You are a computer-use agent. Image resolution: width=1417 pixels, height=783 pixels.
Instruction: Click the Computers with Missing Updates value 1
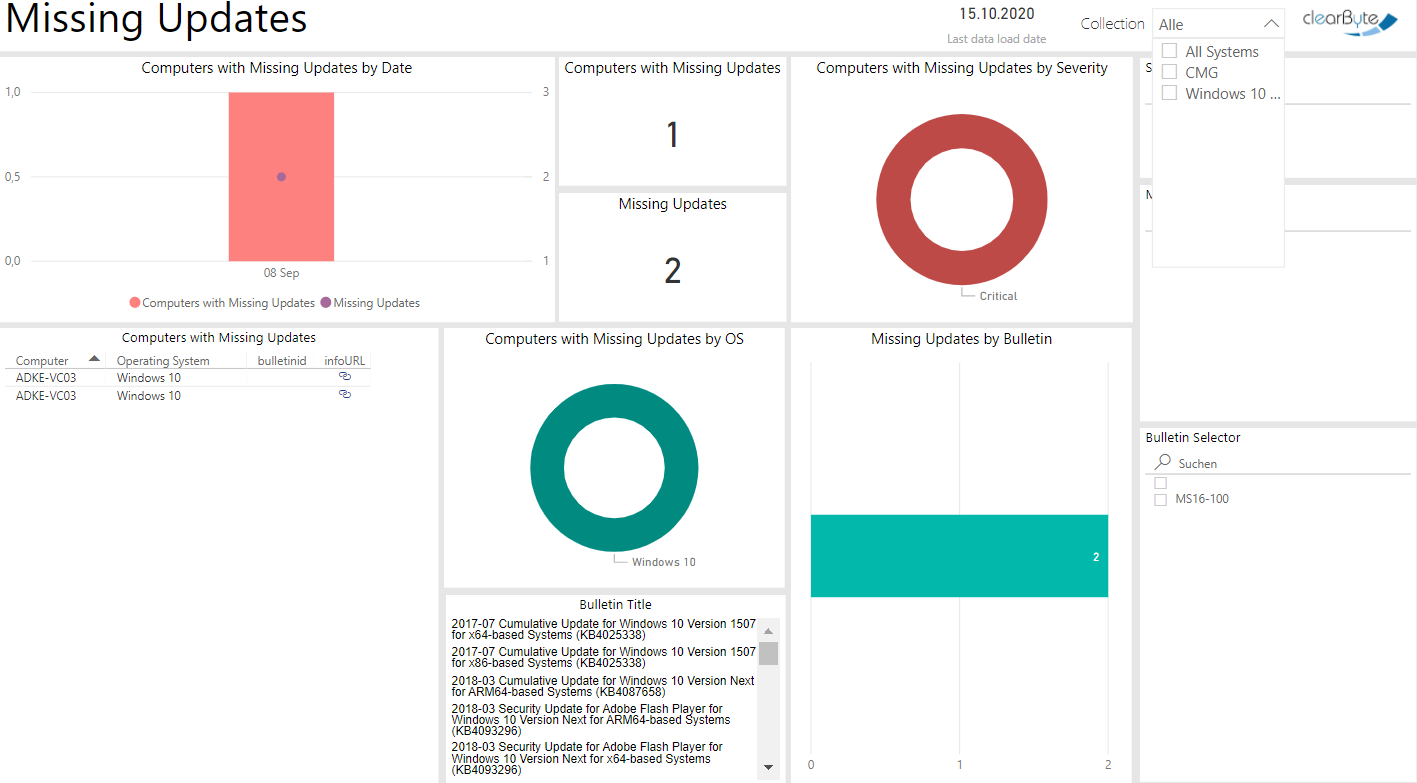(x=672, y=135)
